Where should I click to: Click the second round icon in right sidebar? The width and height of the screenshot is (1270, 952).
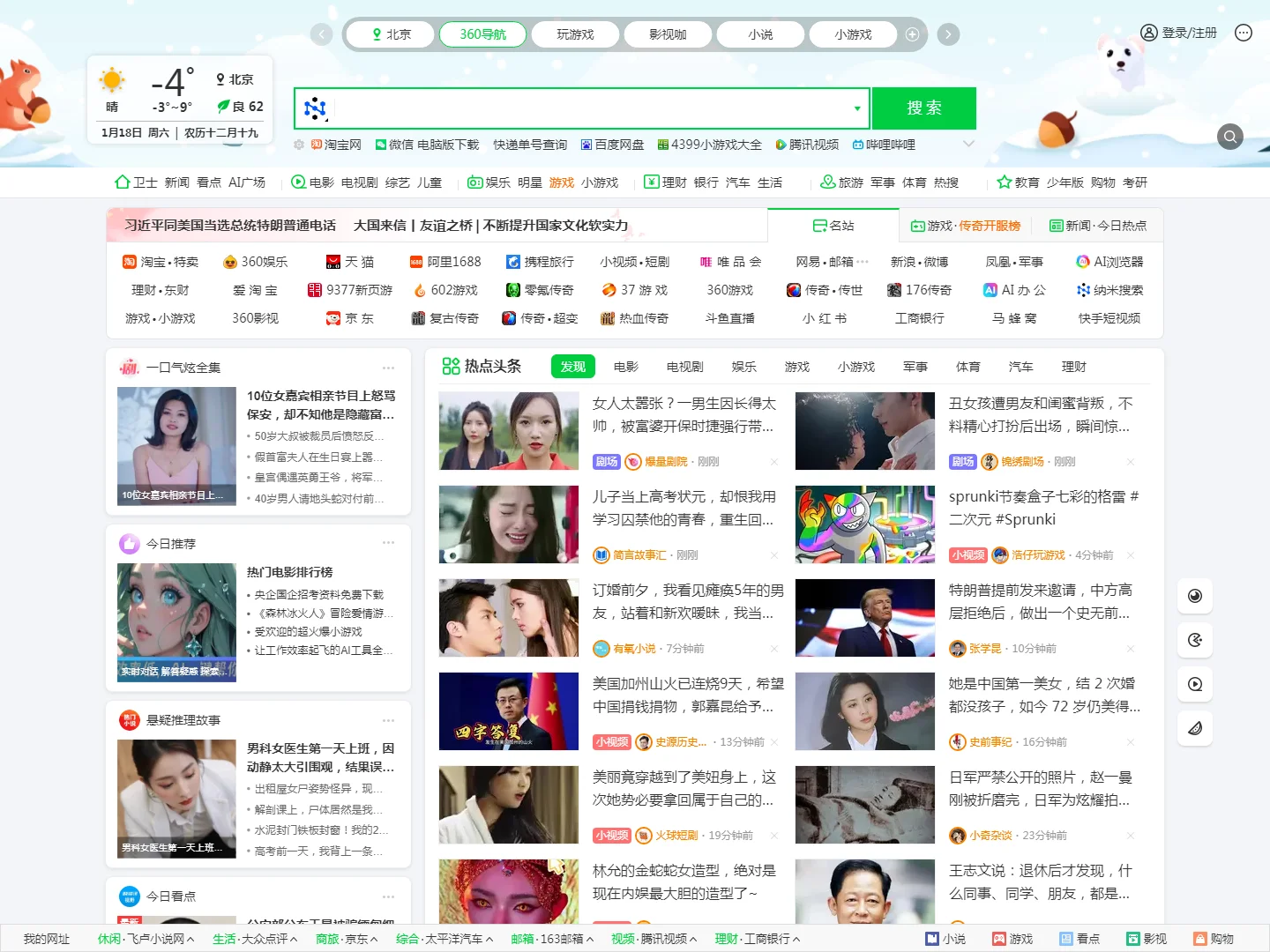(1195, 640)
